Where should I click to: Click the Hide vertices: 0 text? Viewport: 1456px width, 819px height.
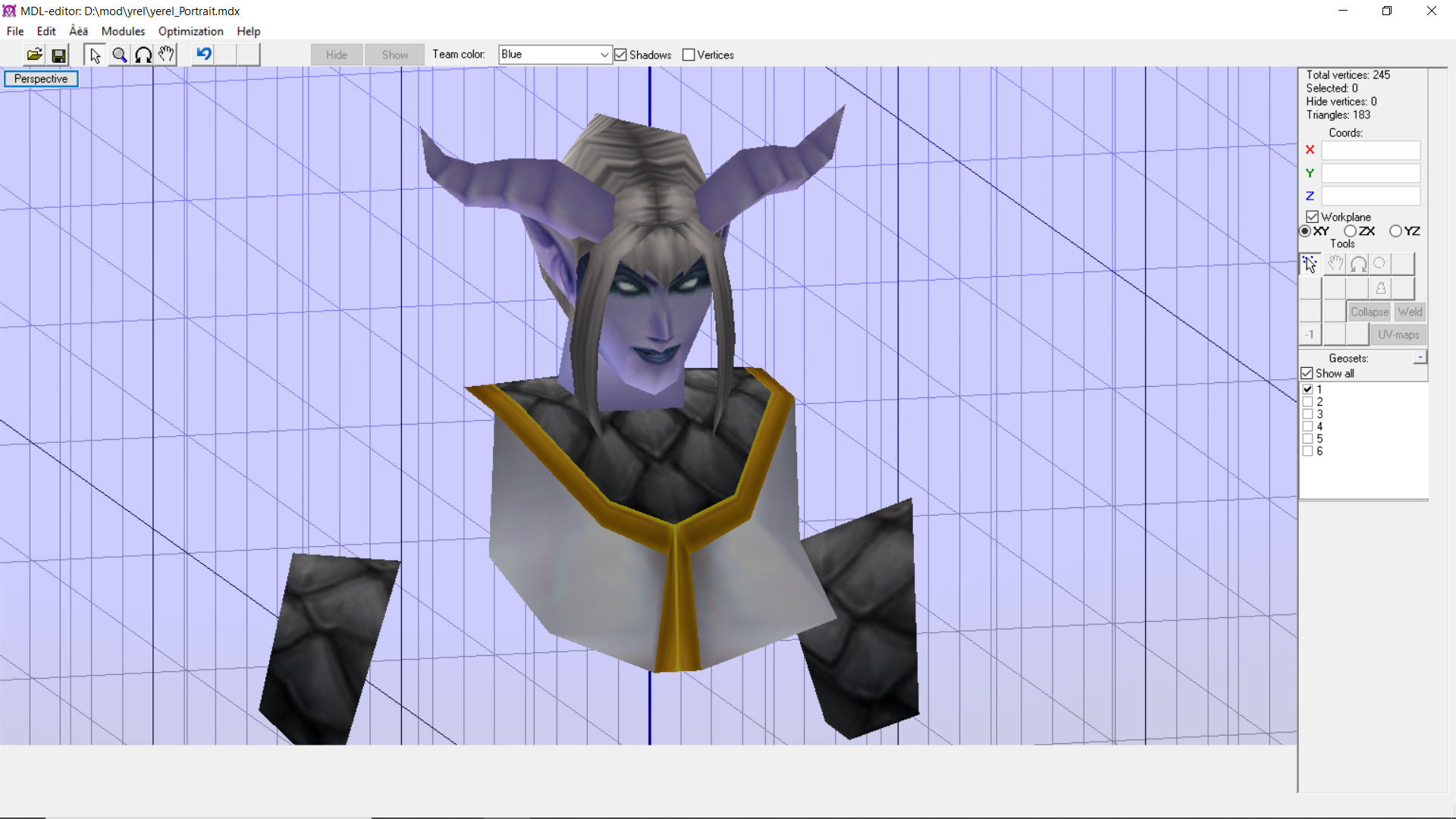[1341, 102]
